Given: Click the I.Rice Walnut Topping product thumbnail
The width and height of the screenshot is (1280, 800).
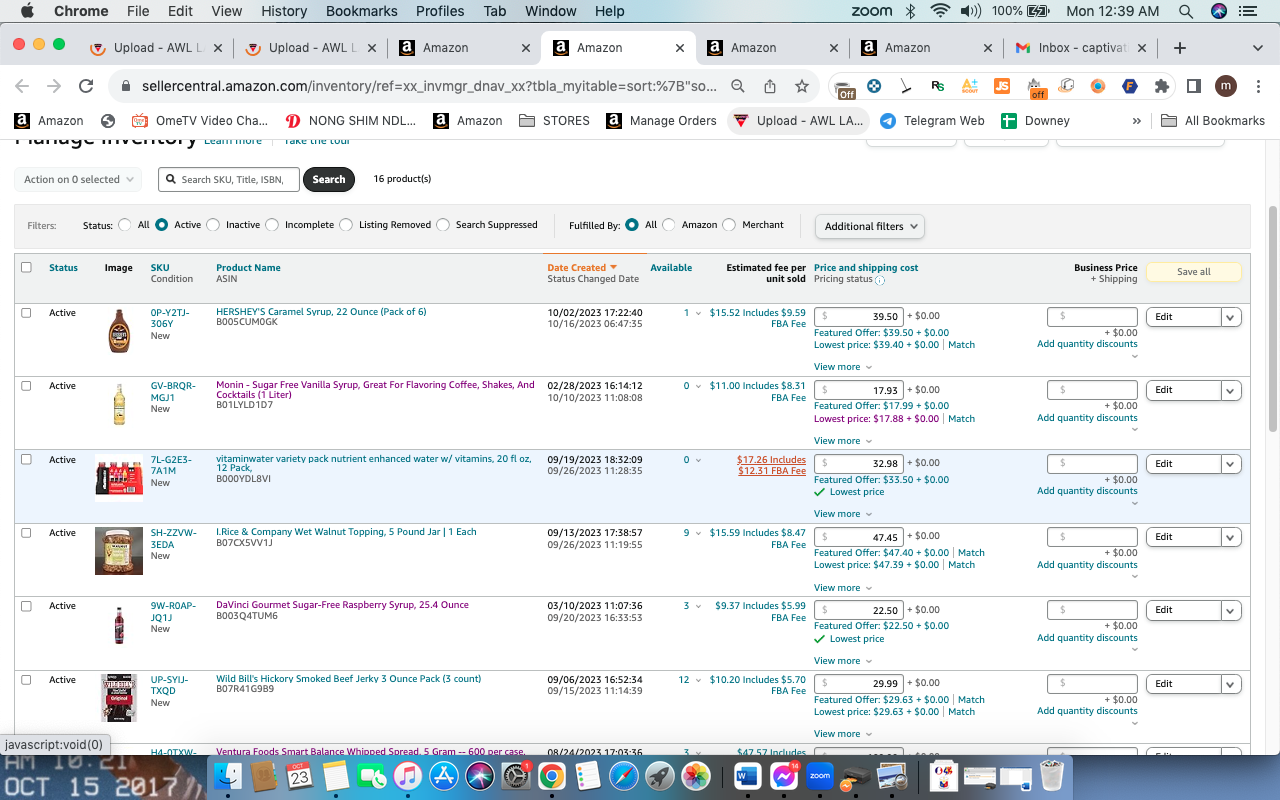Looking at the screenshot, I should (x=119, y=551).
